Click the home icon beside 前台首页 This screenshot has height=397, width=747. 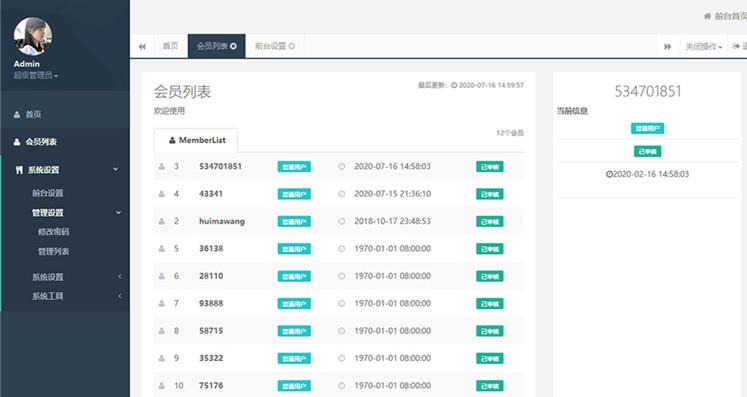(707, 16)
